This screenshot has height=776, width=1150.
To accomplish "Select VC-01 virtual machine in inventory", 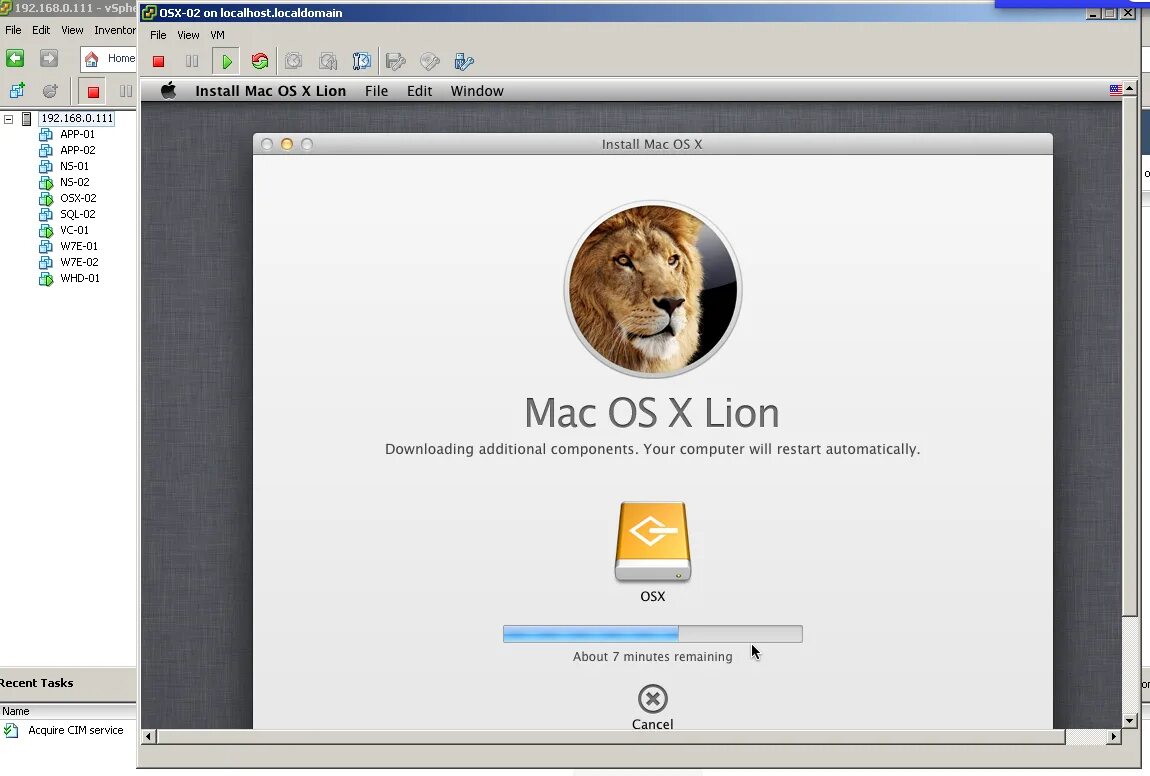I will point(74,230).
